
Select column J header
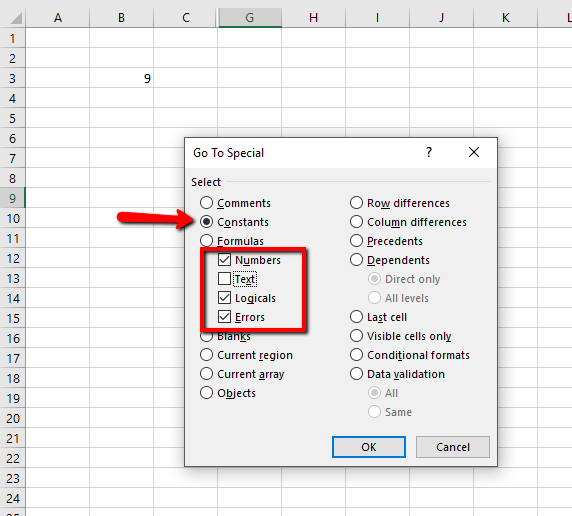tap(442, 17)
